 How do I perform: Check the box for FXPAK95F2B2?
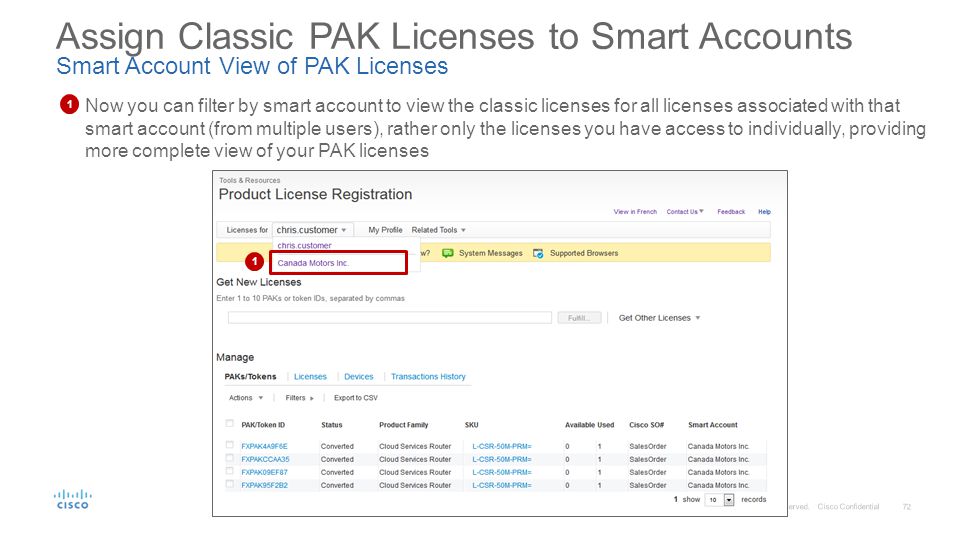(230, 484)
